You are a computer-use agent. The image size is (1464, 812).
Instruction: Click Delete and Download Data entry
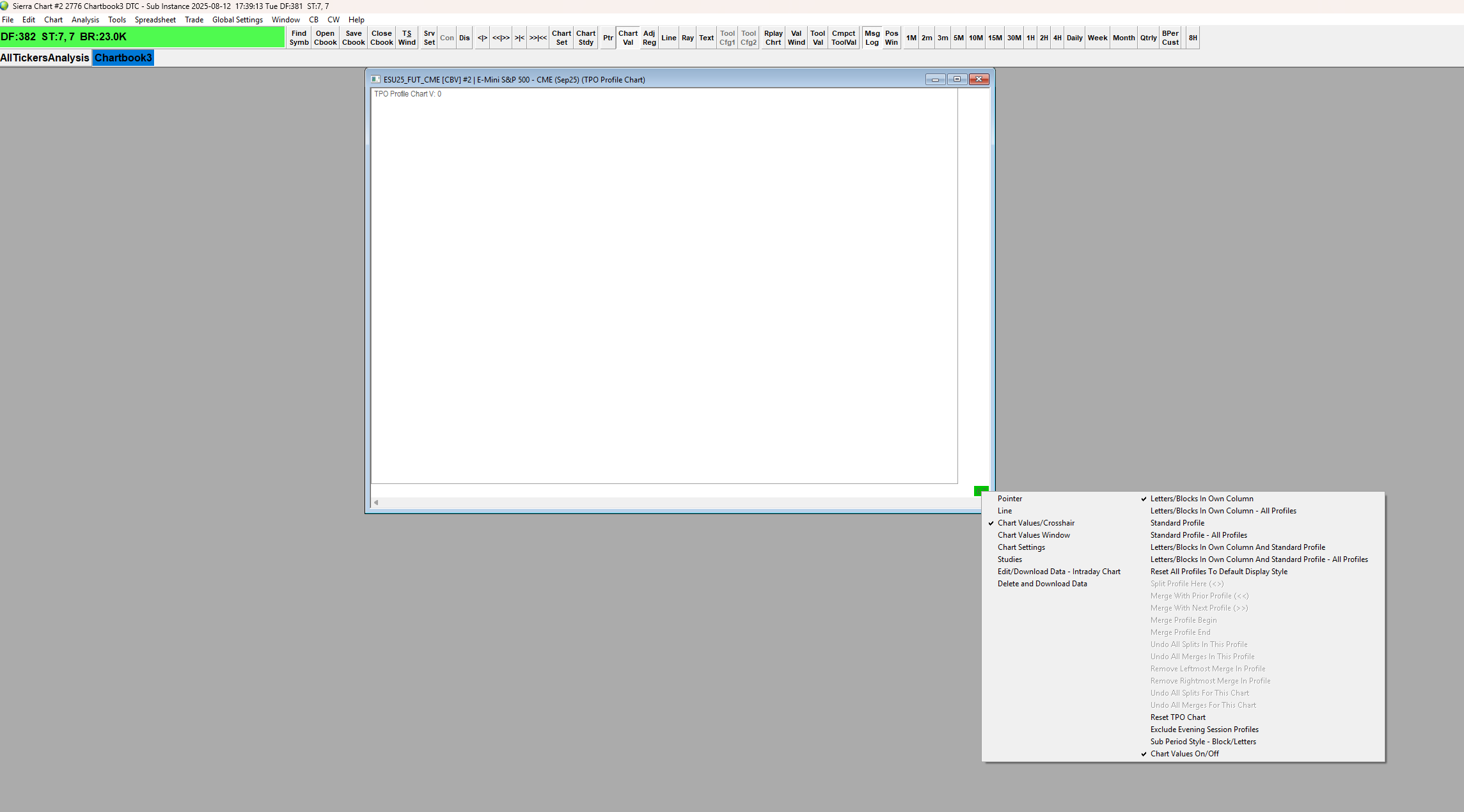1042,584
